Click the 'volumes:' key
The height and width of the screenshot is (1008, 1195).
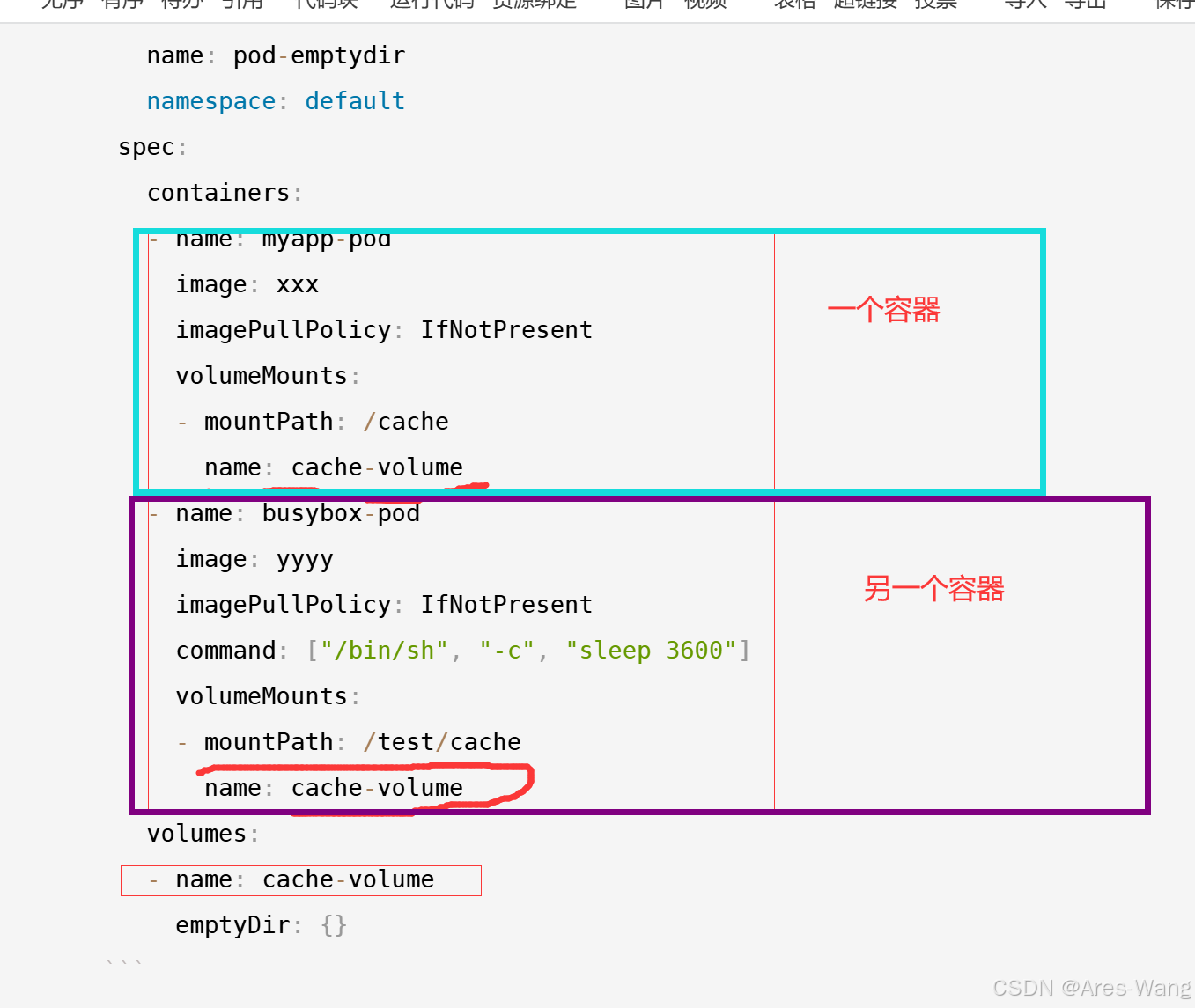[x=203, y=835]
